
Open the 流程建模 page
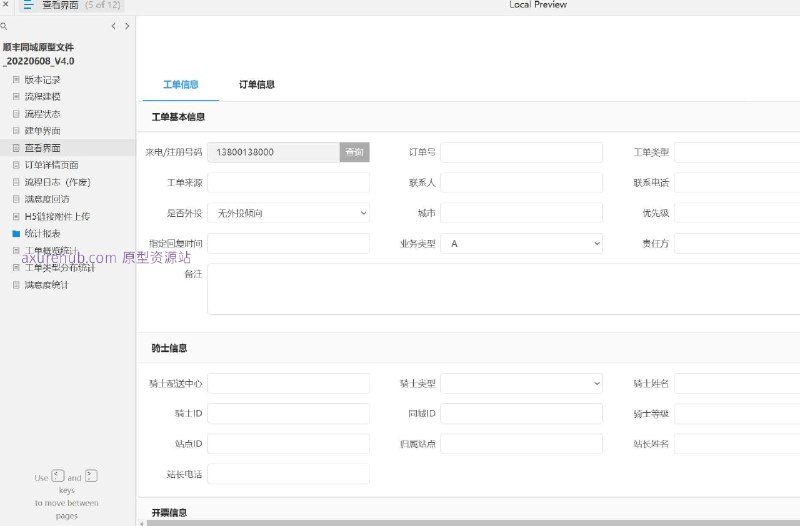pyautogui.click(x=42, y=96)
